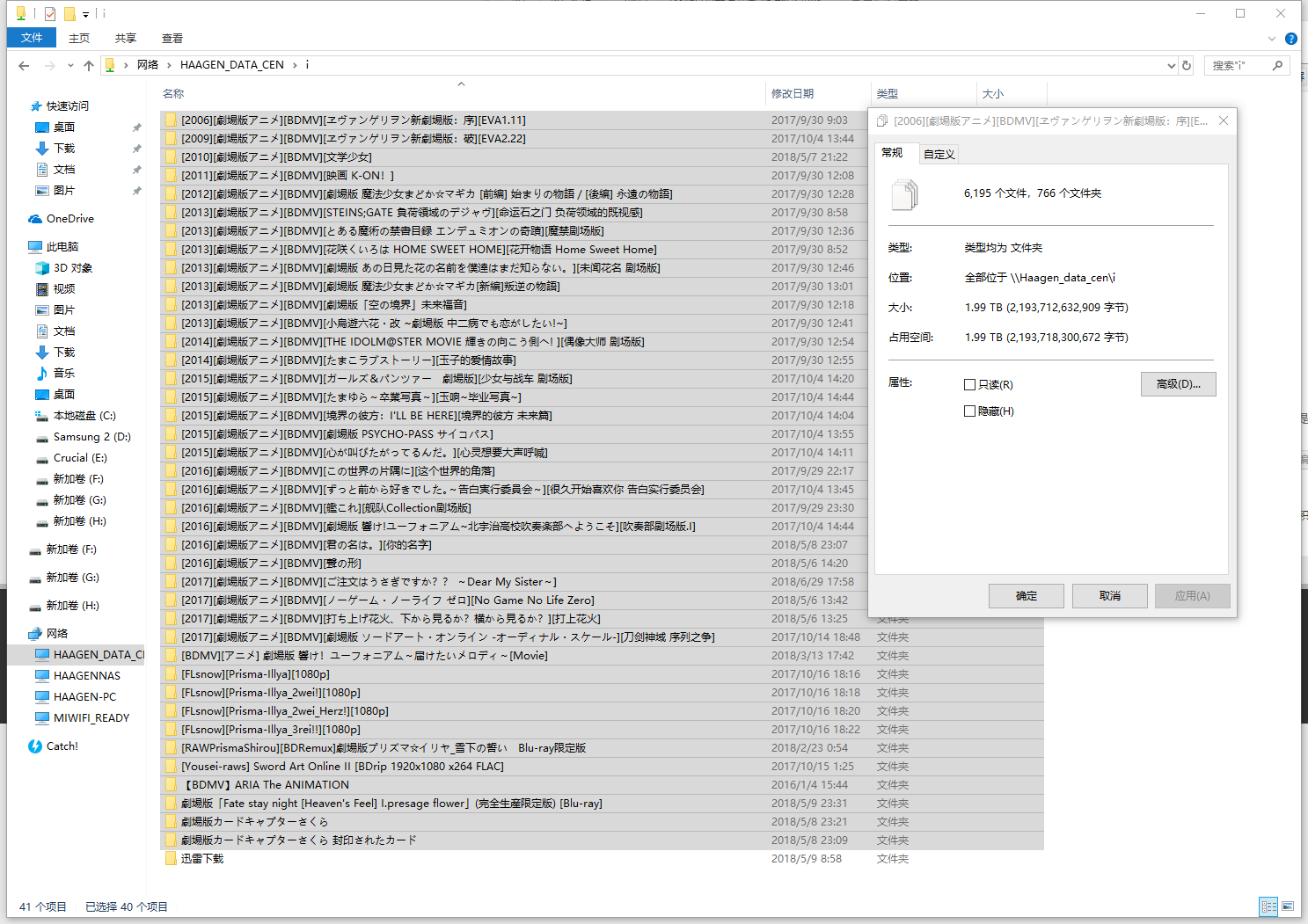Click the 高级(D)... button

click(1179, 384)
